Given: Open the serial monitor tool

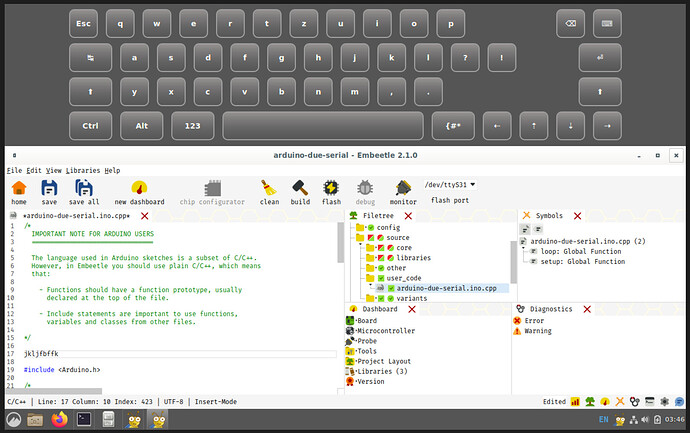Looking at the screenshot, I should pos(403,189).
